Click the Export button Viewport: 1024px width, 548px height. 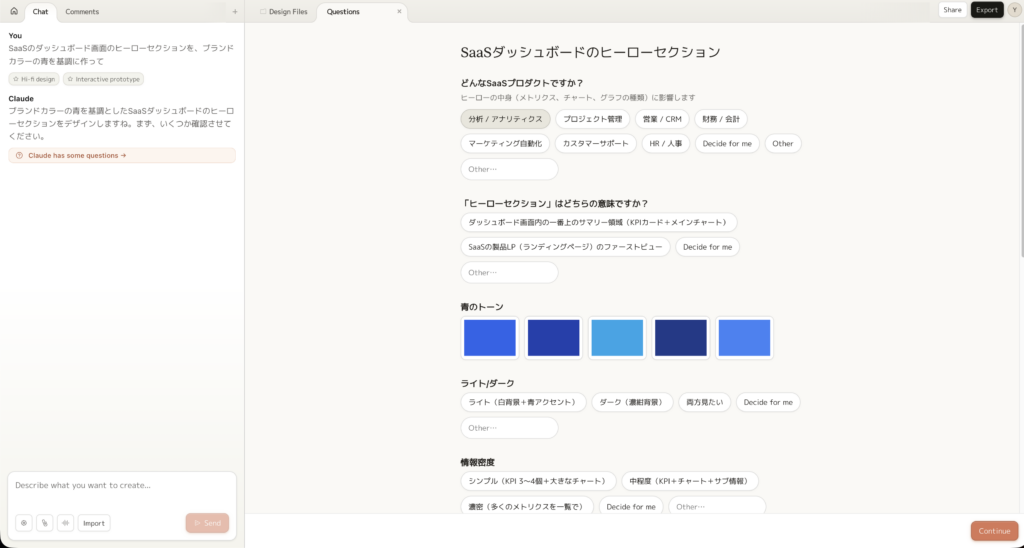pos(987,10)
